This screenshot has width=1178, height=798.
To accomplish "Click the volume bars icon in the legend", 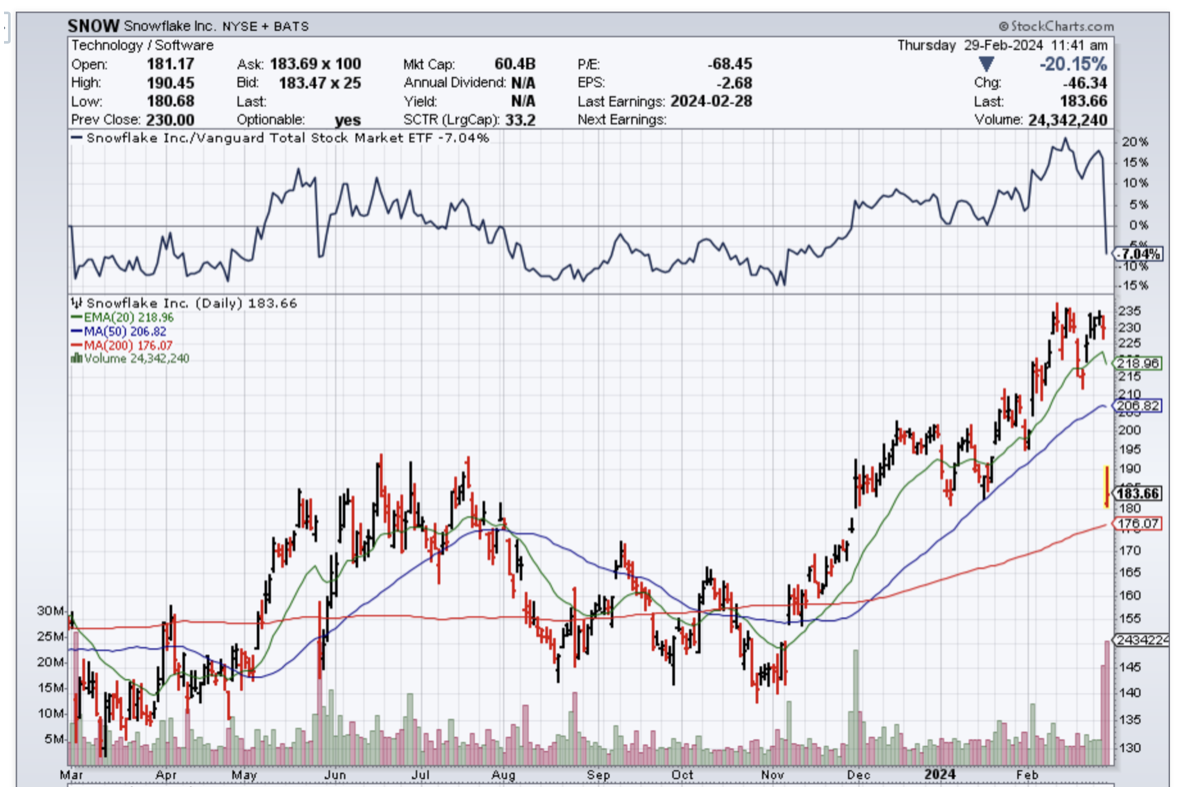I will [x=77, y=358].
